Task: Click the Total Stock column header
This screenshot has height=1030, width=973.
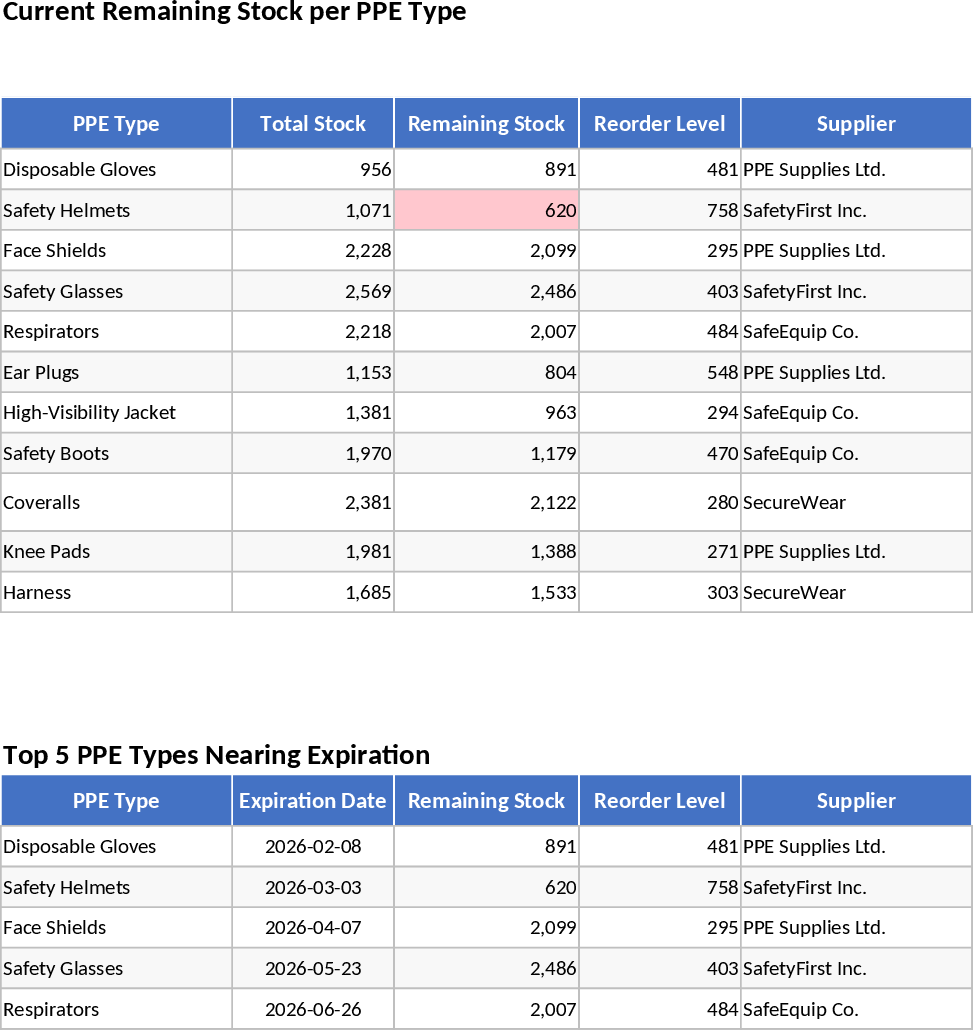Action: [x=312, y=124]
